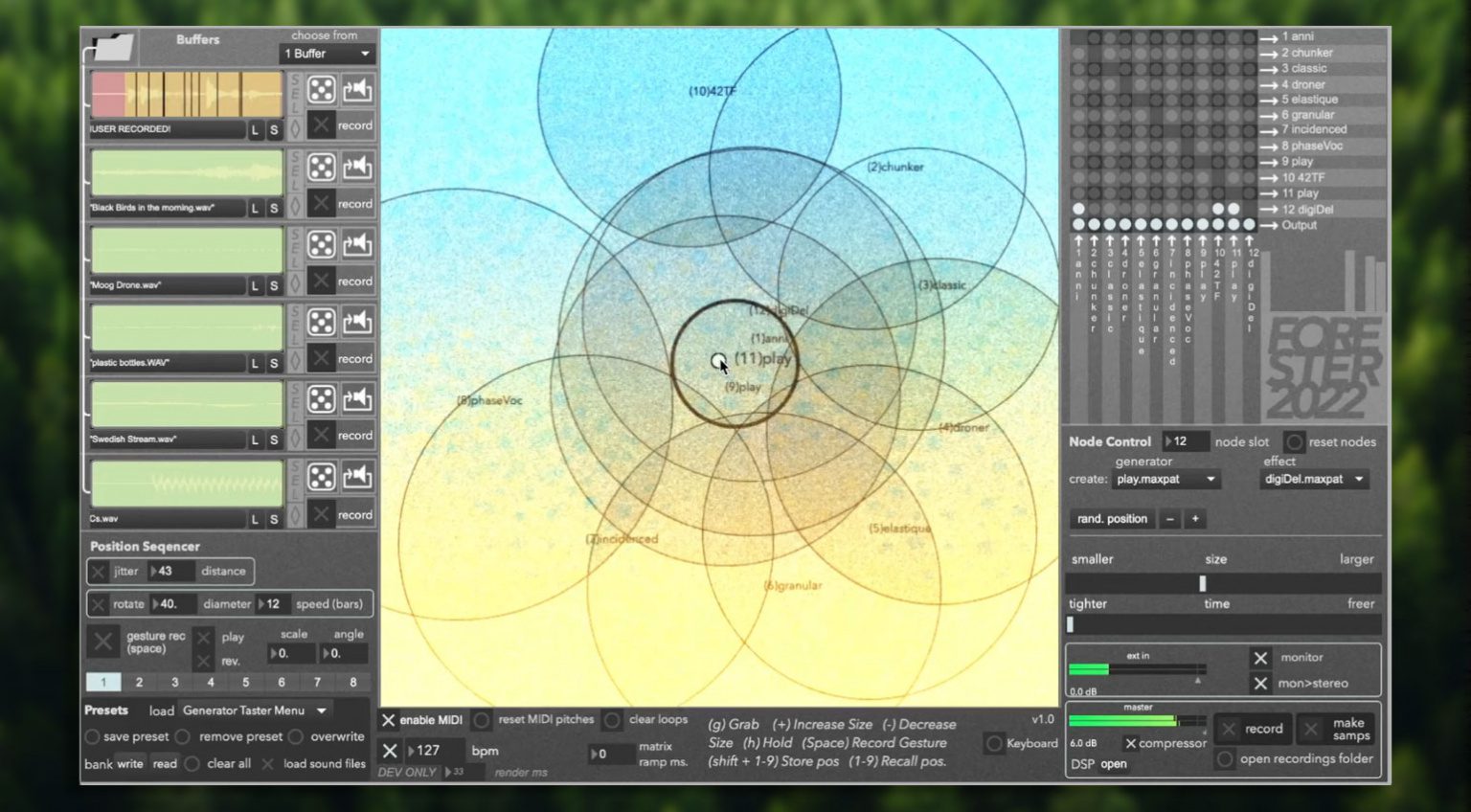Expand the effect digiDel.maxpat dropdown
1471x812 pixels.
[1313, 479]
